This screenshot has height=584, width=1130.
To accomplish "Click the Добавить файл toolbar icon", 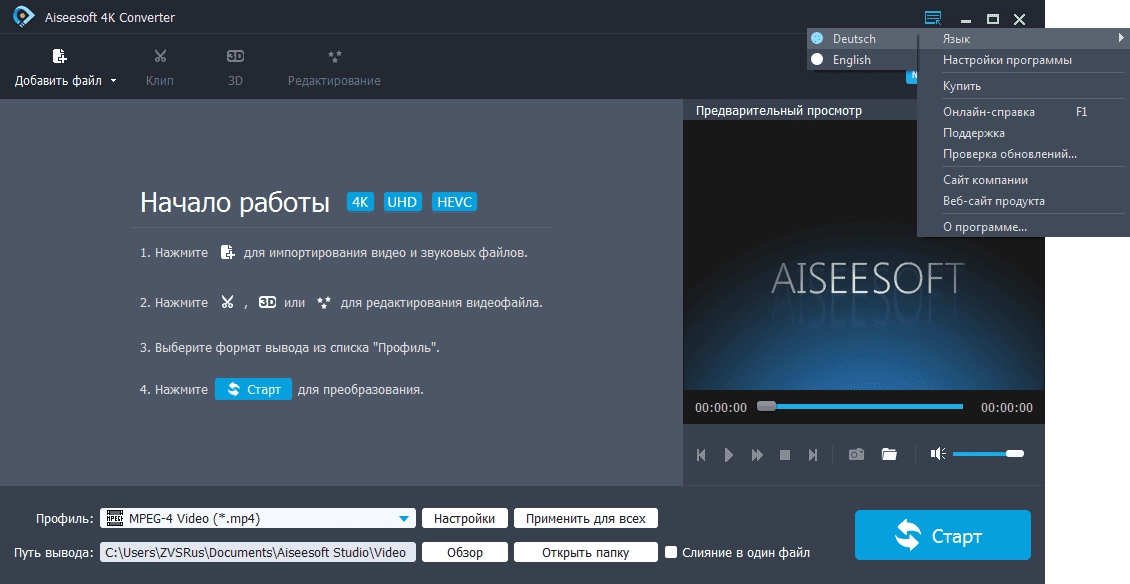I will pos(60,56).
